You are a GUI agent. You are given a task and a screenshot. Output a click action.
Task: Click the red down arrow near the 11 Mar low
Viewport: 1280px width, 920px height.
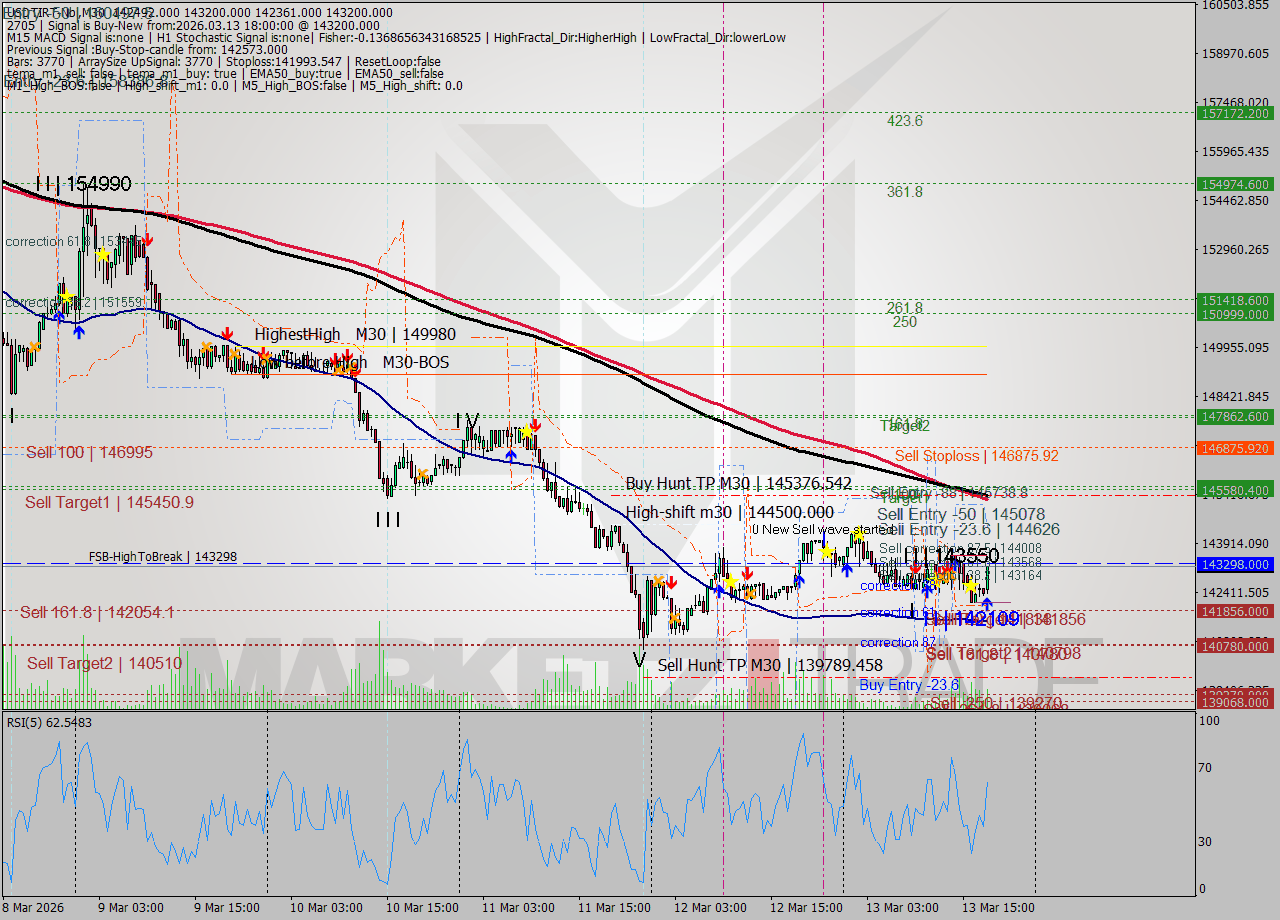pyautogui.click(x=672, y=583)
